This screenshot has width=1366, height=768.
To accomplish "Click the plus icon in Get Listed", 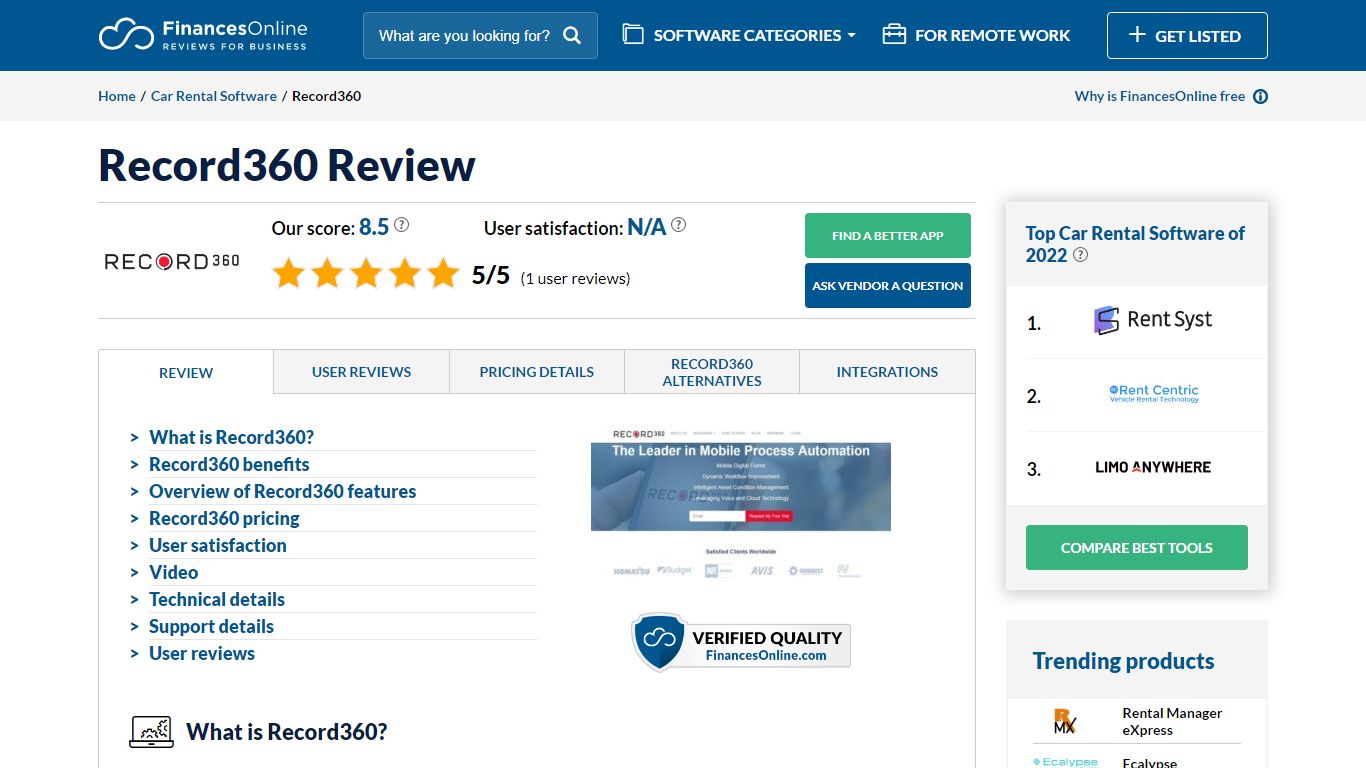I will [1137, 35].
